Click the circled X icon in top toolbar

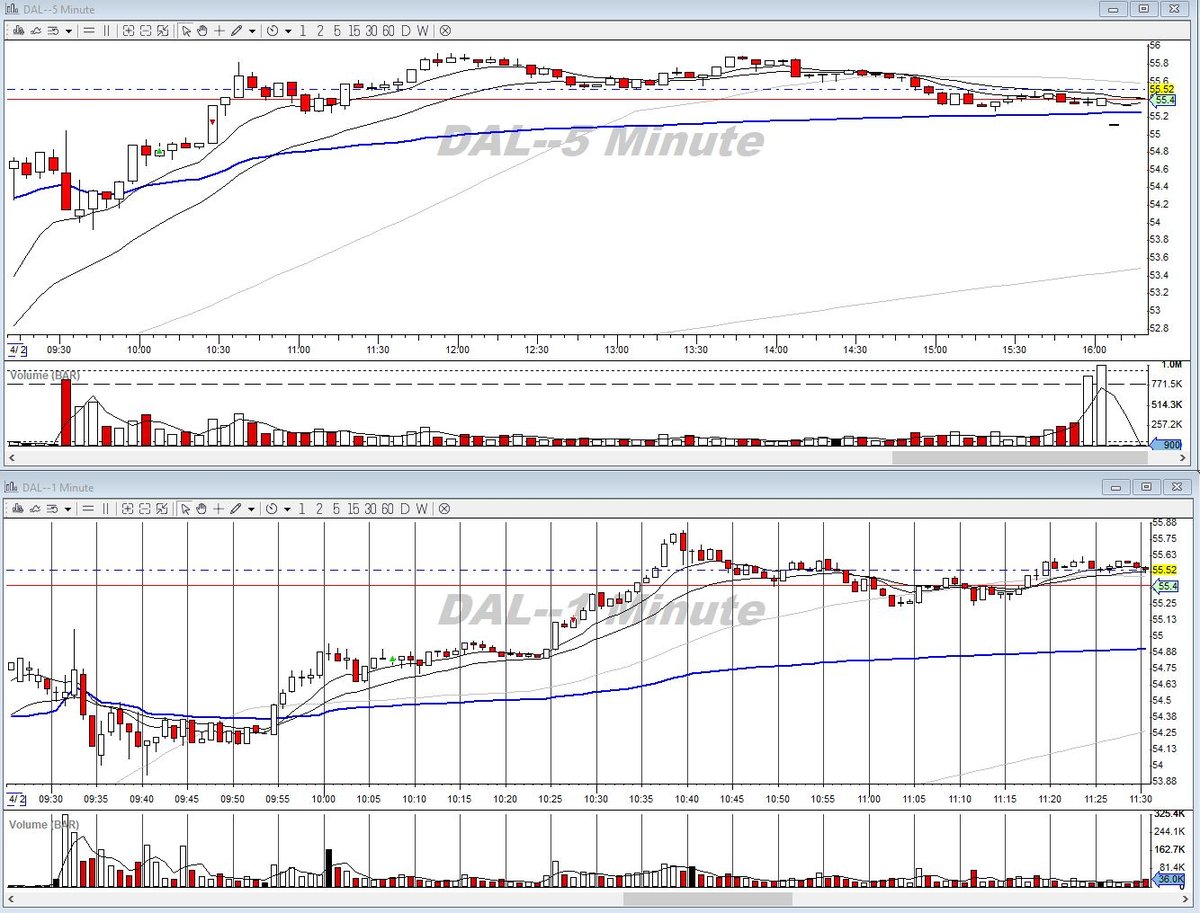click(x=445, y=30)
